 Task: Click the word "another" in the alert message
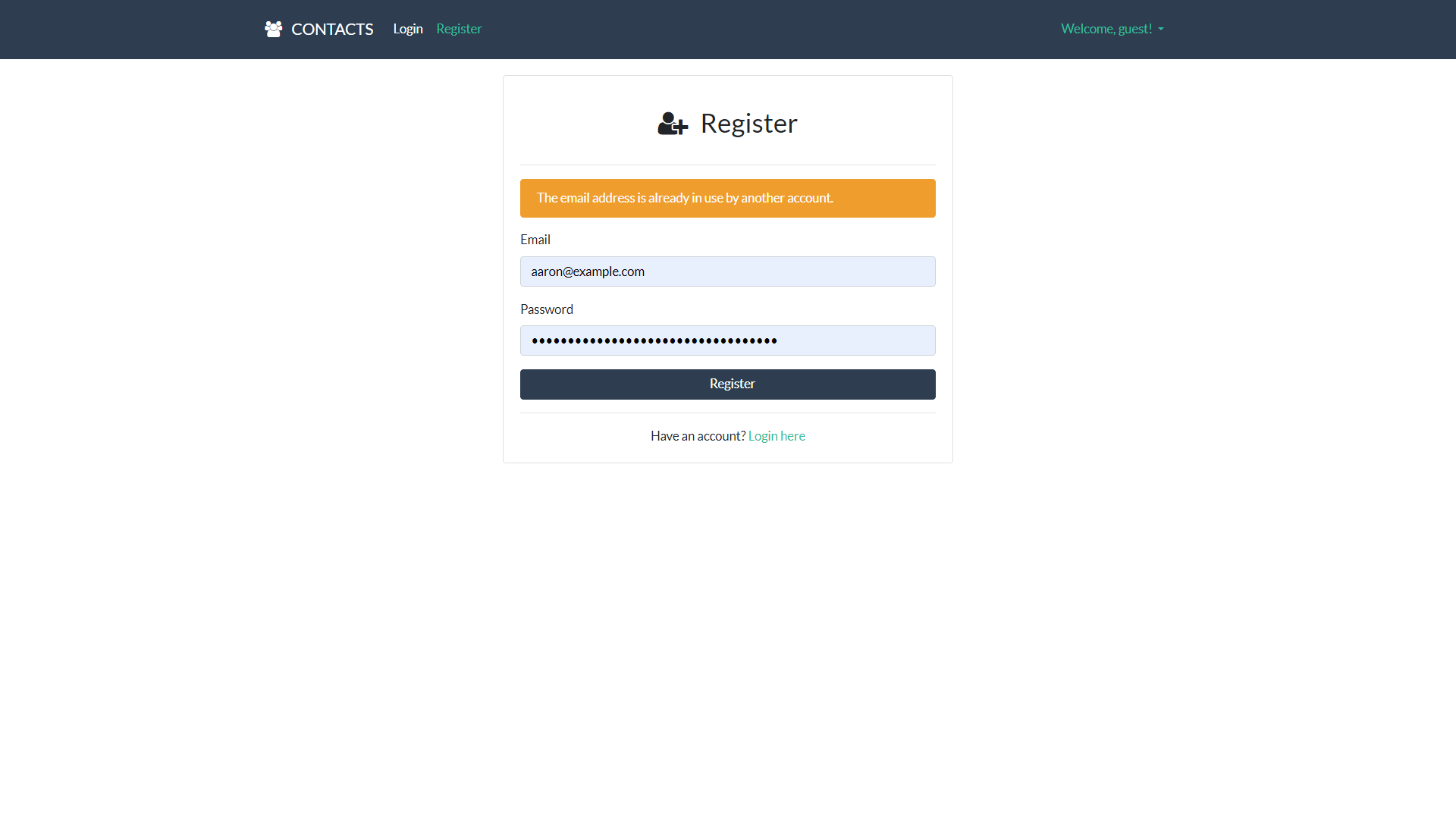(x=762, y=198)
